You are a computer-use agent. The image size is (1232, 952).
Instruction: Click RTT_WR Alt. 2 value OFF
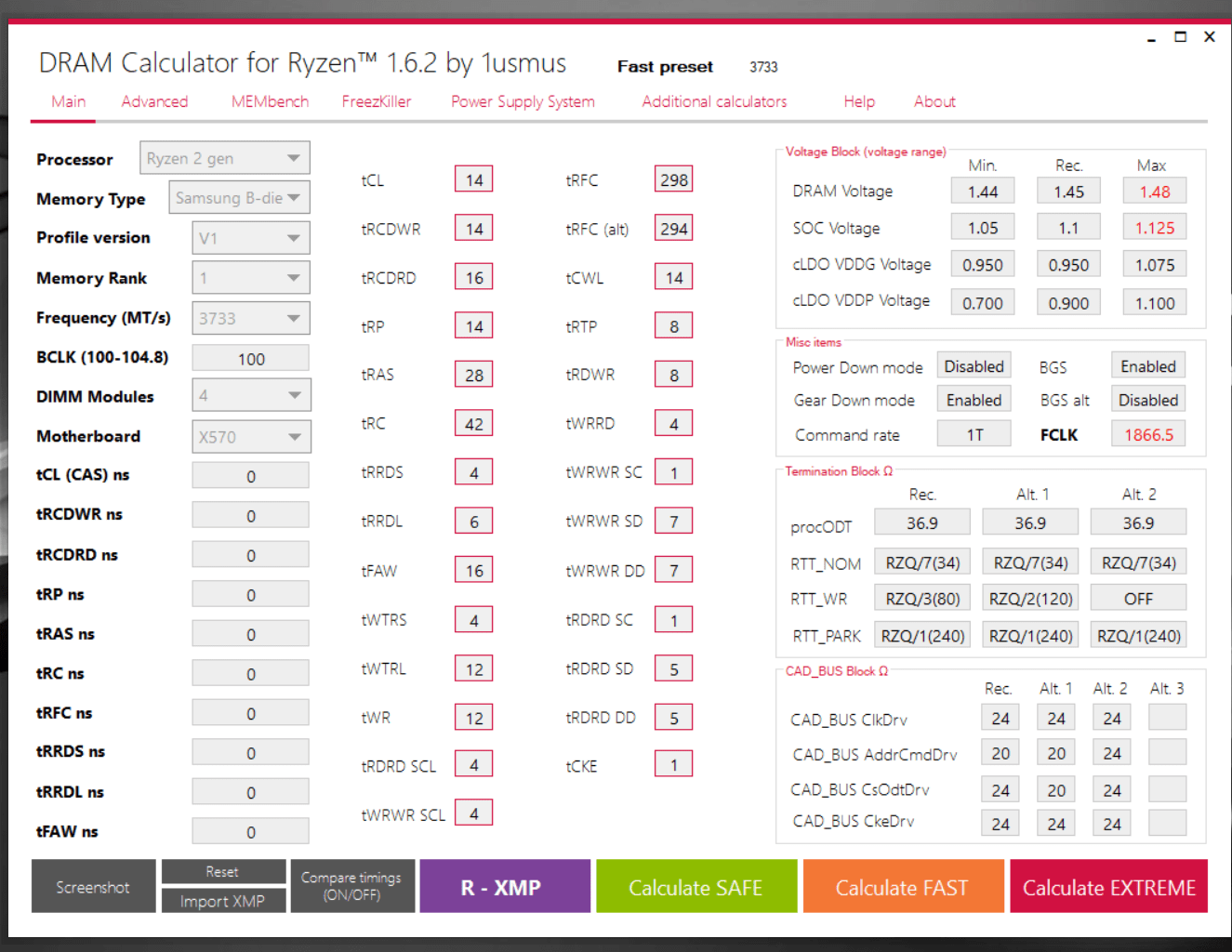coord(1138,599)
